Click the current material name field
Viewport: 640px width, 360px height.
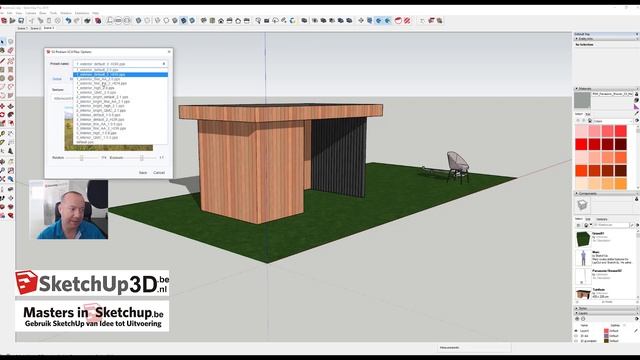click(612, 94)
